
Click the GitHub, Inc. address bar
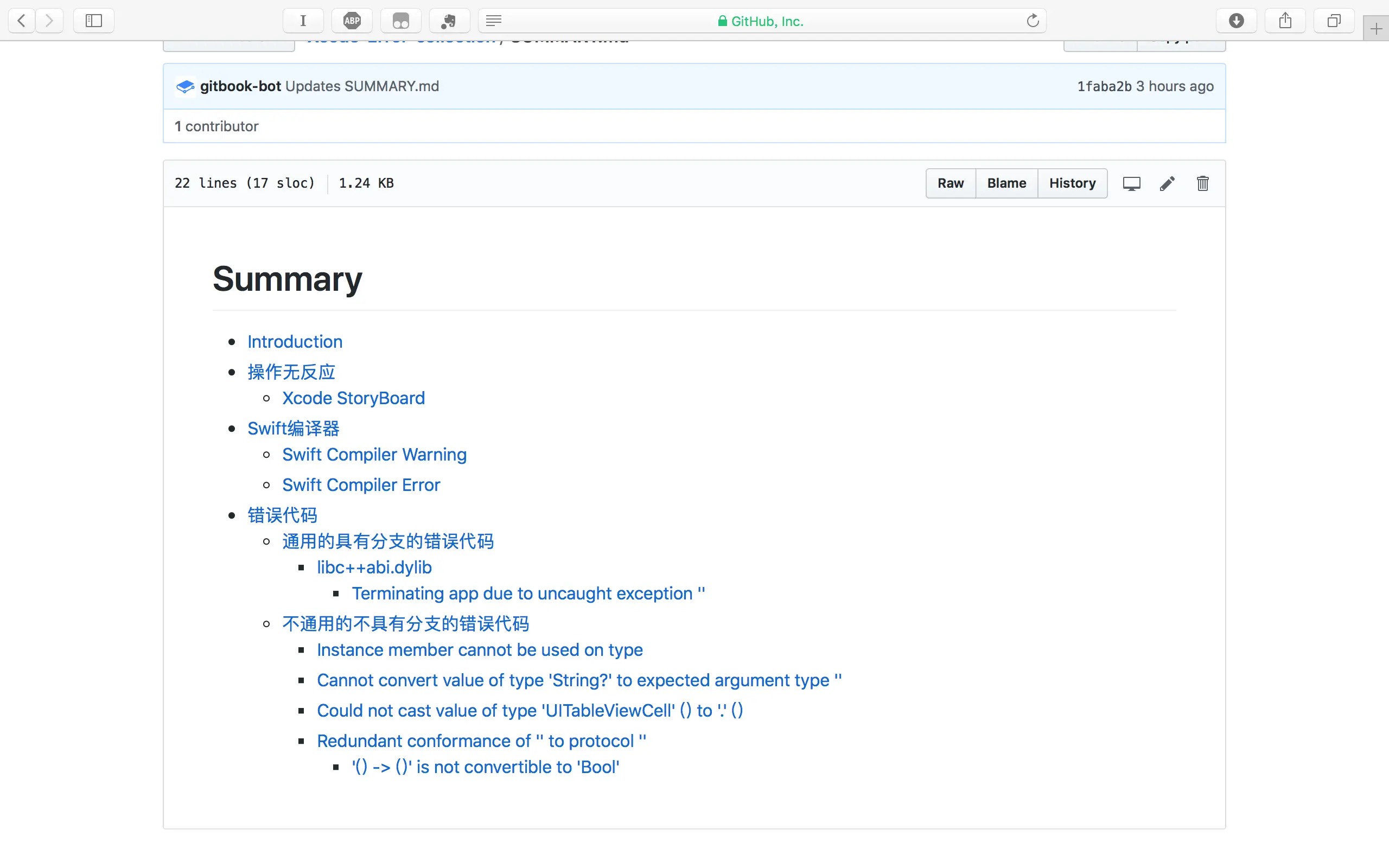tap(762, 21)
